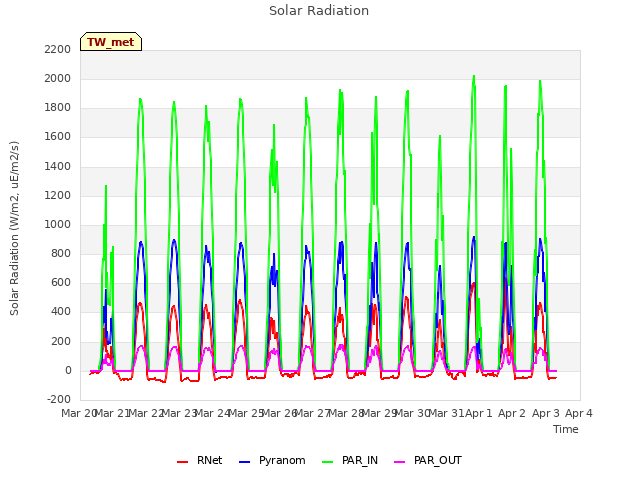Click the 0 y-axis tick label
The height and width of the screenshot is (480, 640).
68,371
